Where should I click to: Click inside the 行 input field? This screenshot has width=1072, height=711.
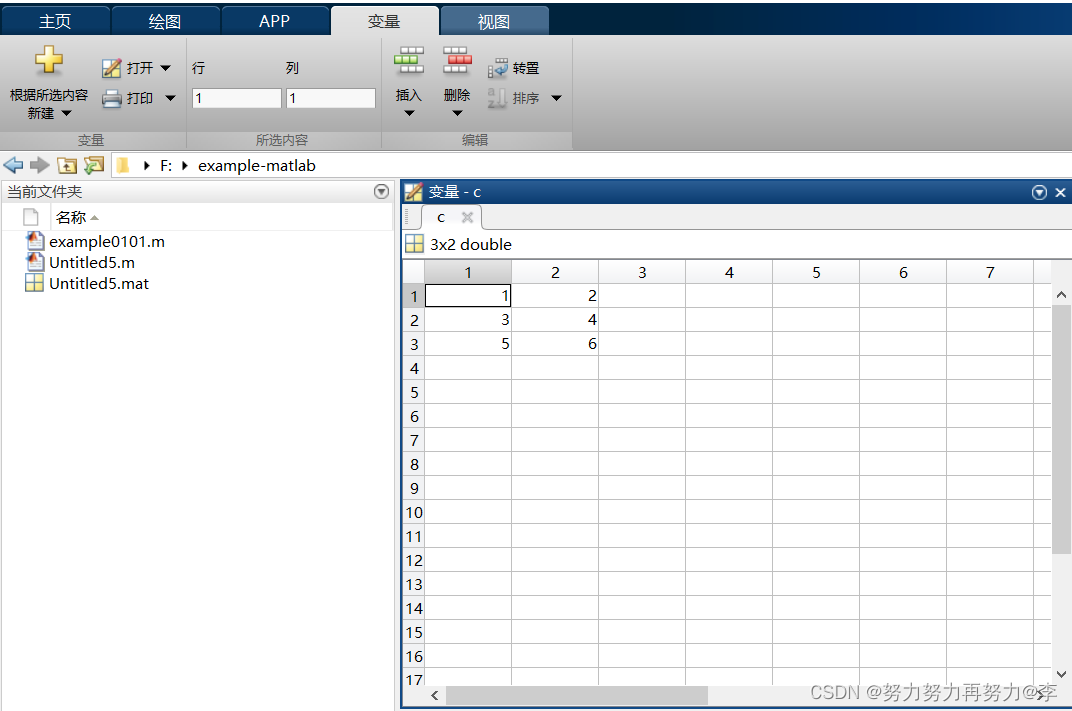tap(236, 98)
